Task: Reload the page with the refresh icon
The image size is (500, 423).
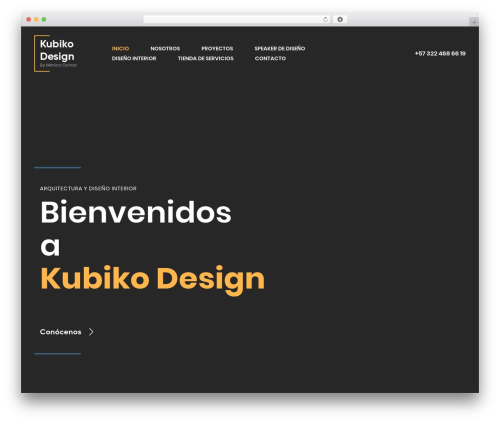Action: click(x=325, y=19)
